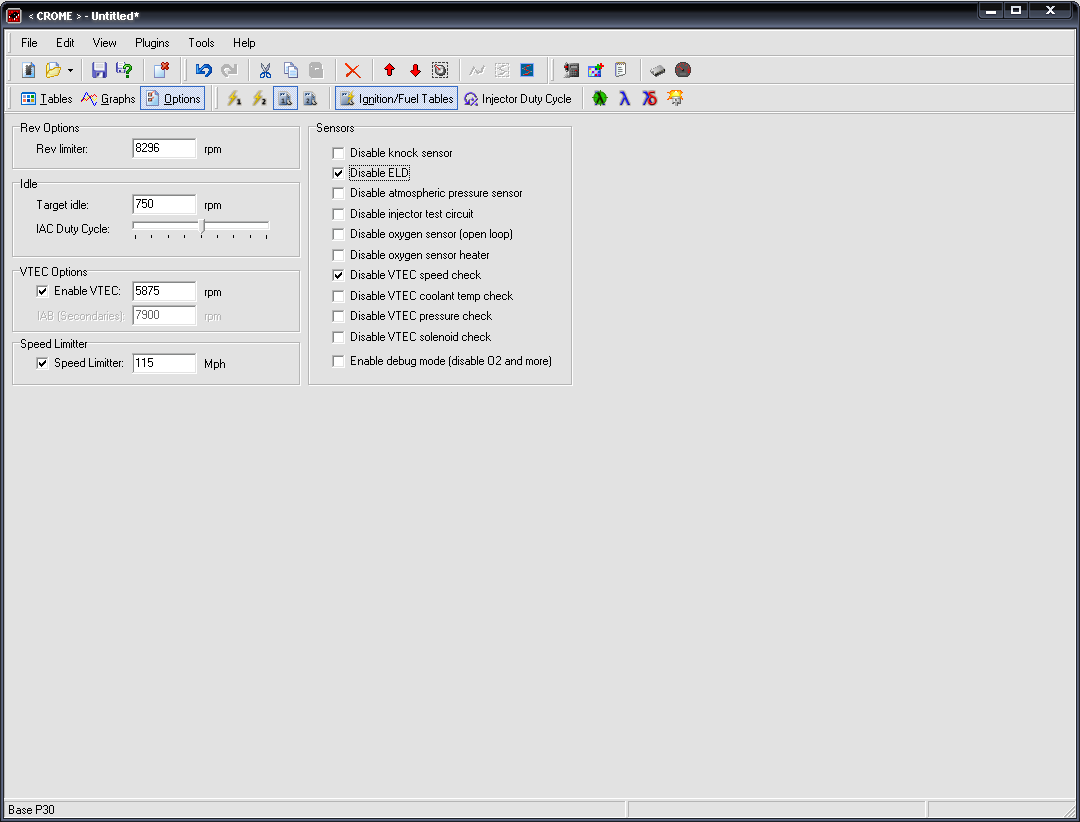Screen dimensions: 1080x822
Task: Click the Save (floppy disk) icon
Action: tap(99, 70)
